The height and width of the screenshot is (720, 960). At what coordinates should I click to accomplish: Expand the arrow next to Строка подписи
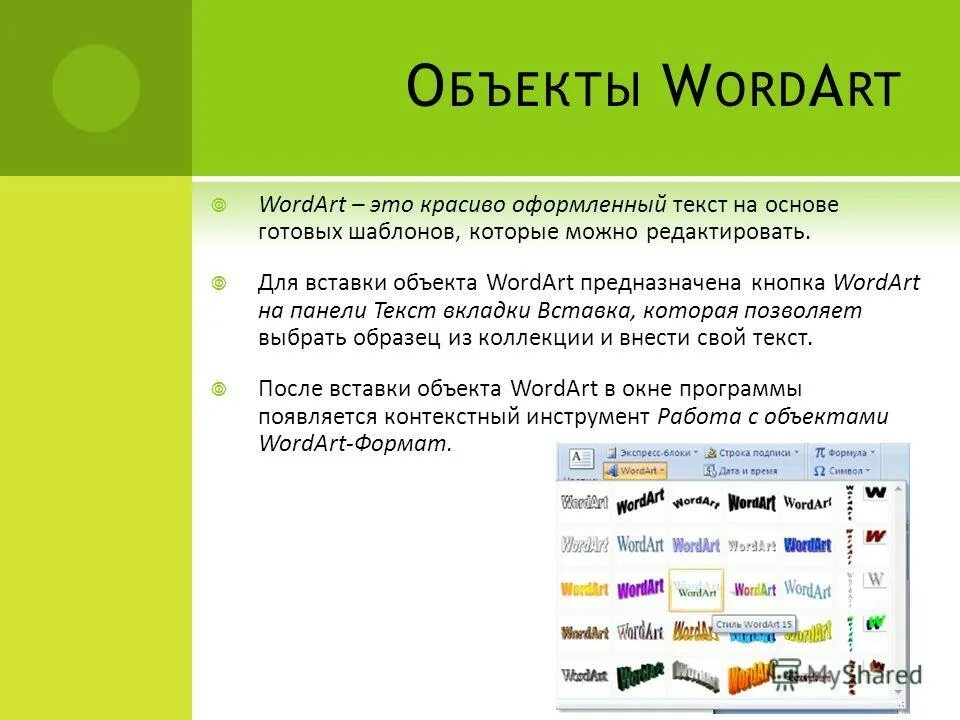[x=797, y=453]
